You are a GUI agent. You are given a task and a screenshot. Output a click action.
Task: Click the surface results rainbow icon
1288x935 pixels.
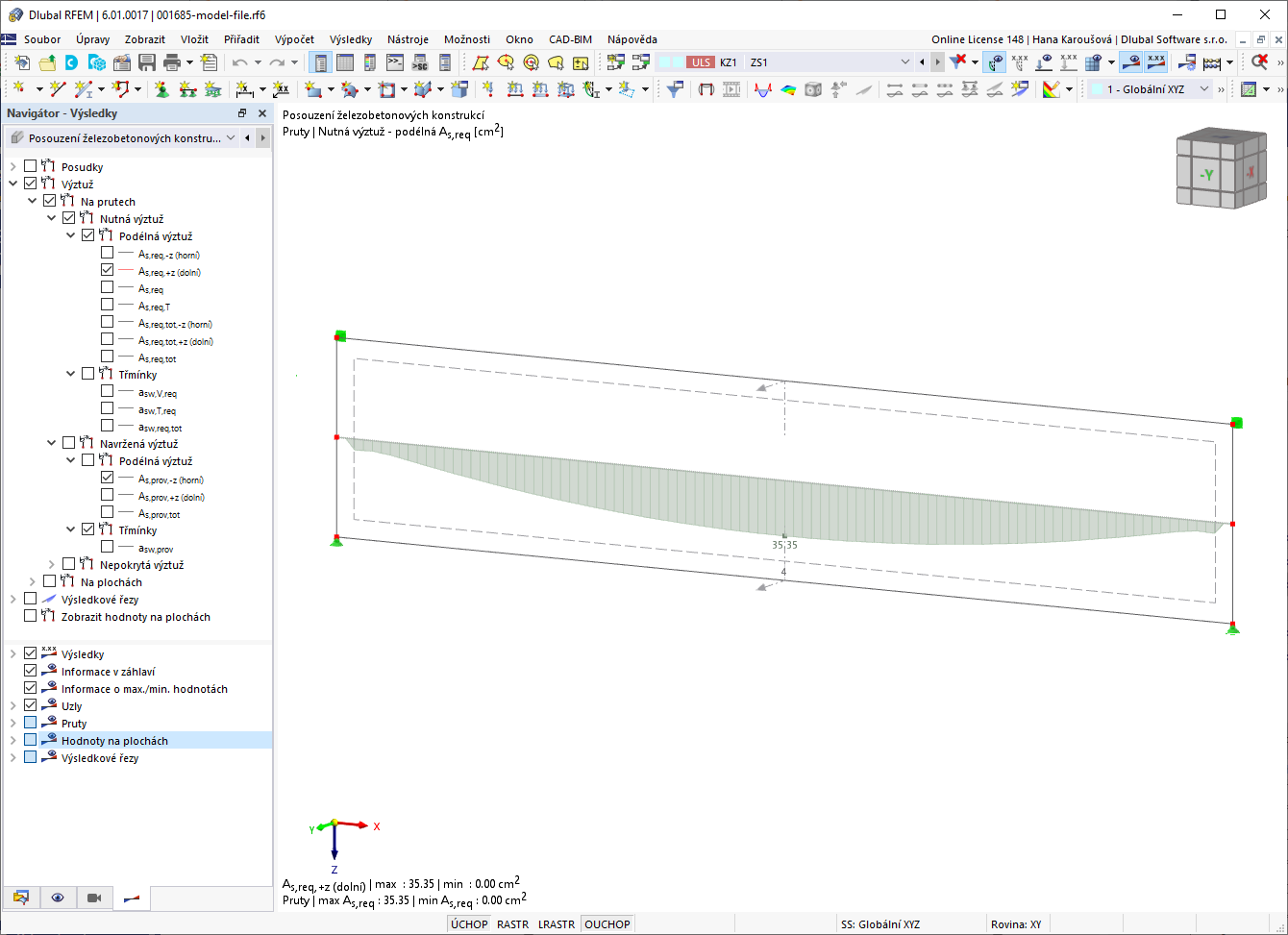pos(788,89)
